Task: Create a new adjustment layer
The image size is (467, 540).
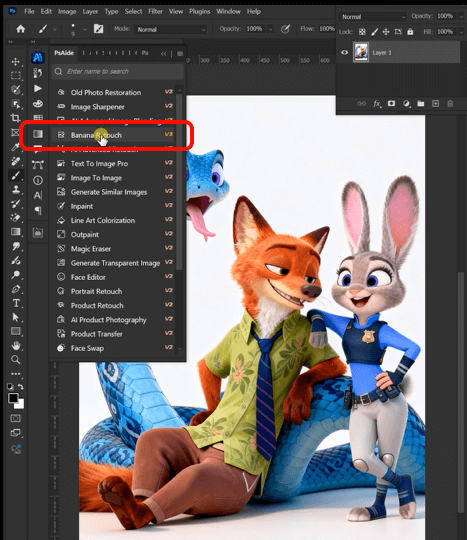Action: (406, 104)
